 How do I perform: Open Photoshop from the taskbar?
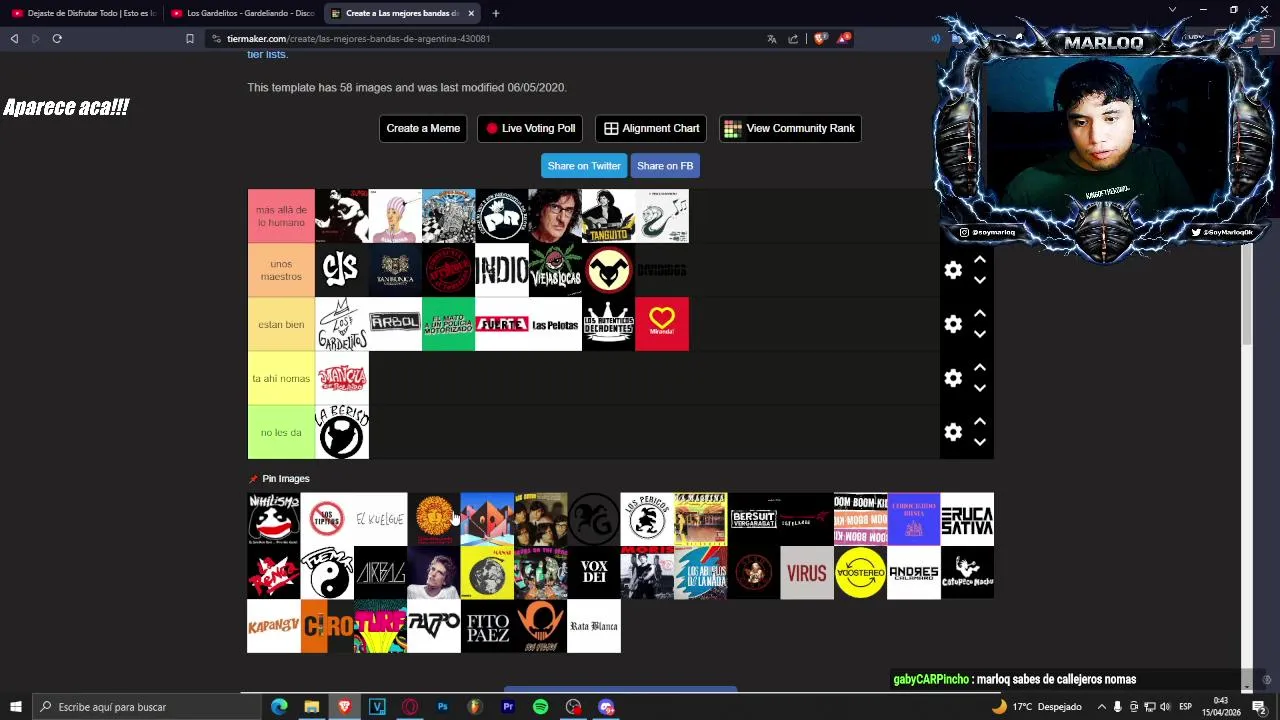coord(442,707)
